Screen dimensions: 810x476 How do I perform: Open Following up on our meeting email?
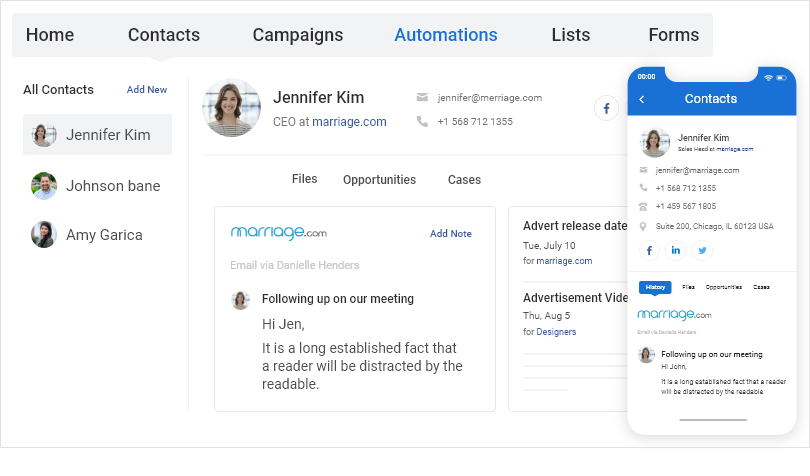(337, 299)
